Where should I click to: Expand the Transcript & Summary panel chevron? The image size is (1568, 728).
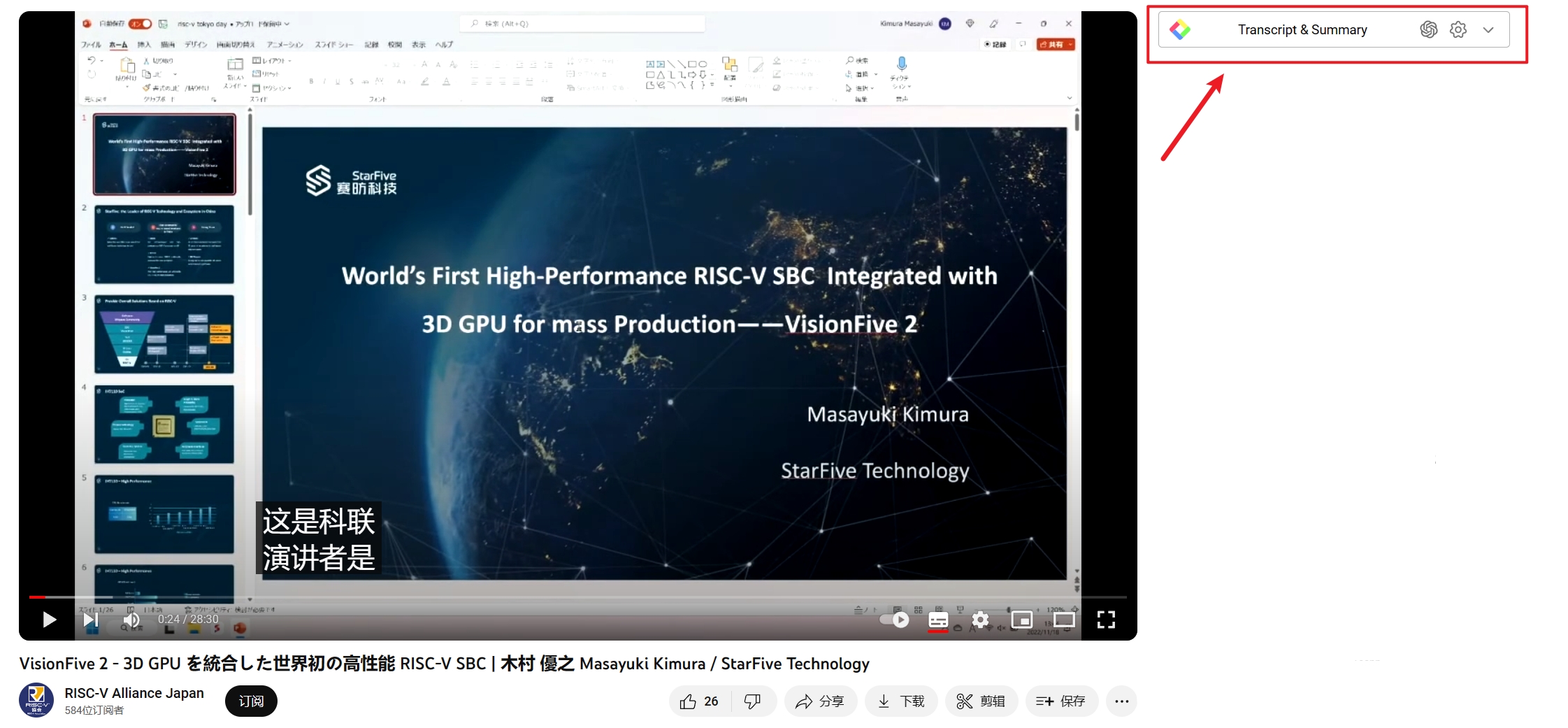point(1488,30)
